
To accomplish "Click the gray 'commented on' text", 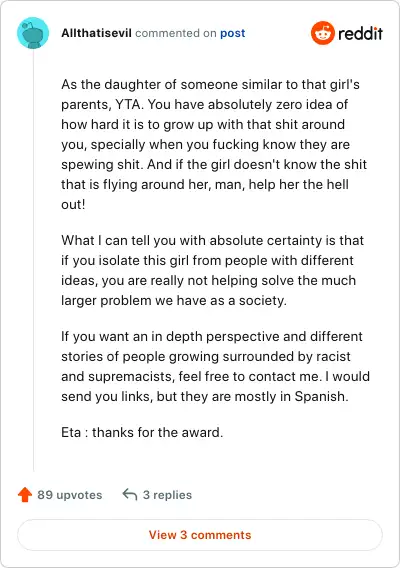I will pyautogui.click(x=176, y=33).
